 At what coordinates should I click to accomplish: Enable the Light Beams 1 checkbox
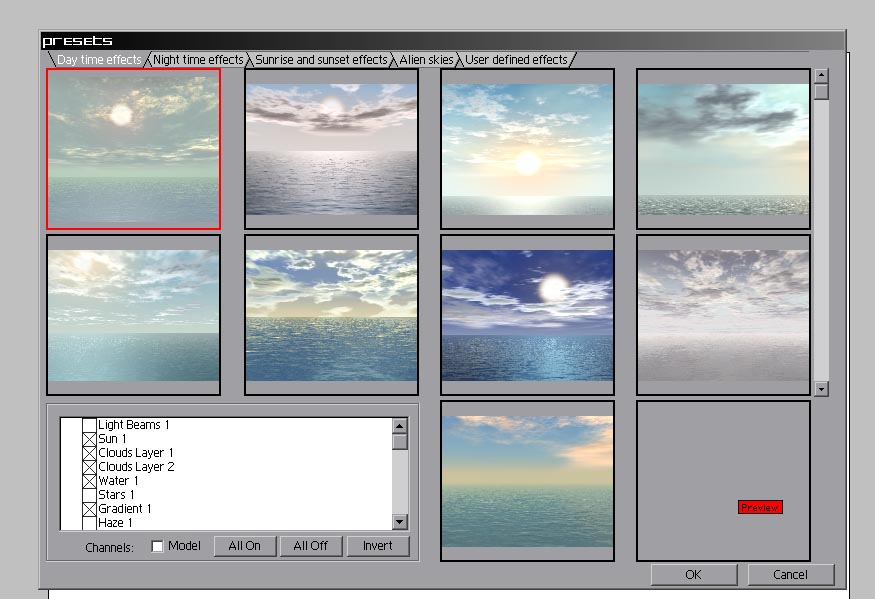[89, 425]
